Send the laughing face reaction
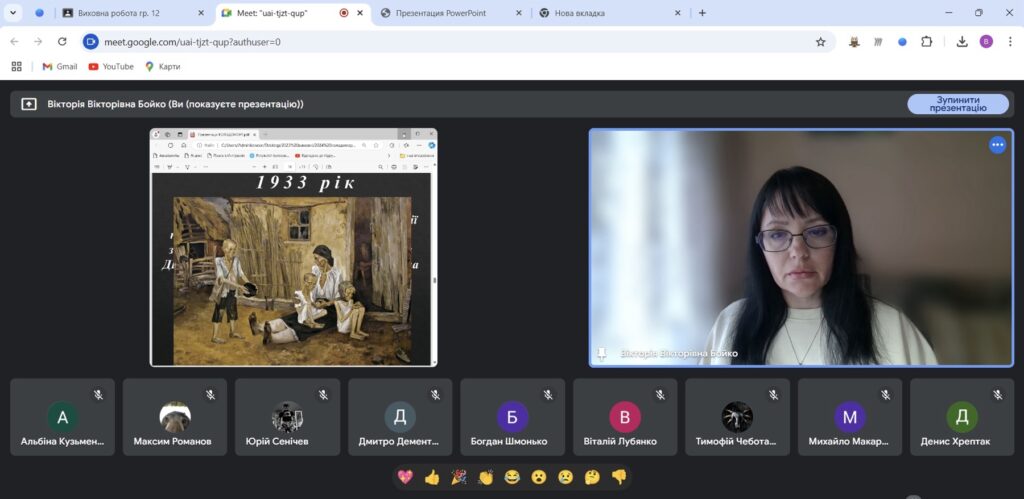 512,477
